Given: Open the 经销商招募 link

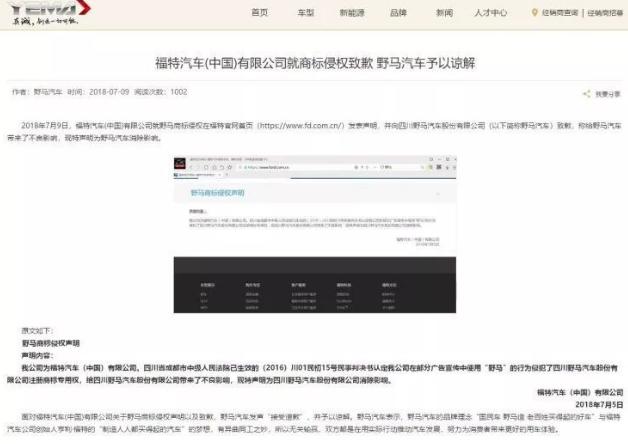Looking at the screenshot, I should pos(605,13).
